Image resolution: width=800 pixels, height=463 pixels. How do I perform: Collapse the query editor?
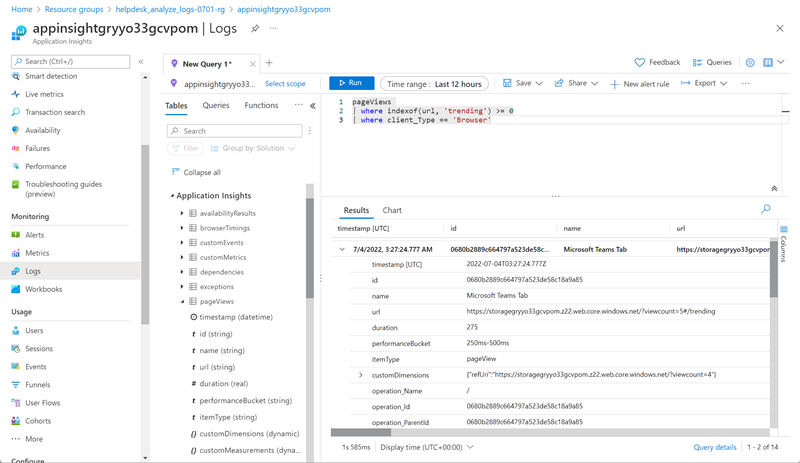(x=774, y=188)
